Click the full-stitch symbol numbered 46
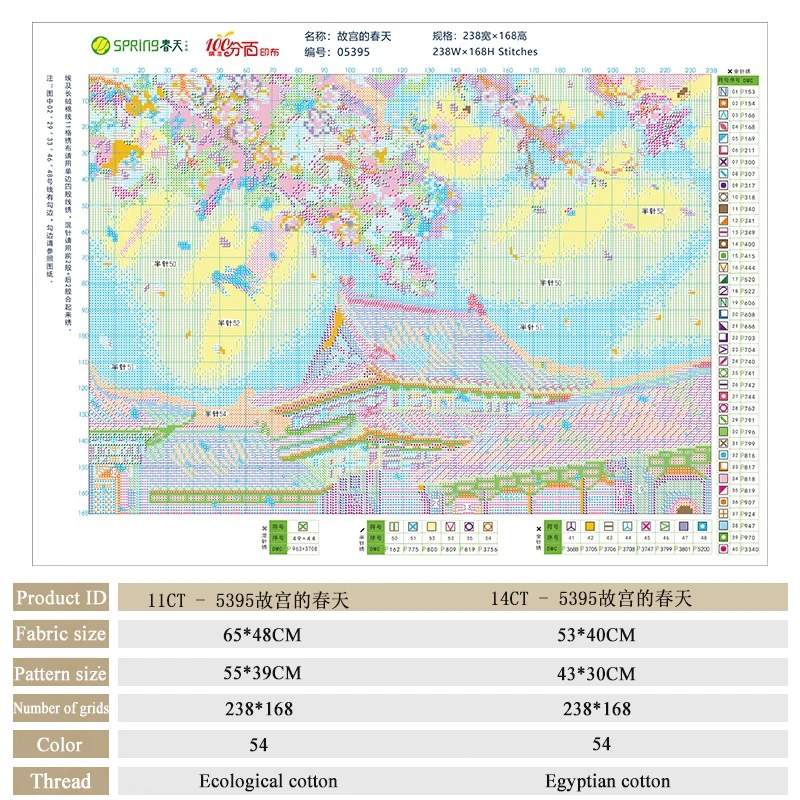Viewport: 800px width, 800px height. click(x=665, y=526)
